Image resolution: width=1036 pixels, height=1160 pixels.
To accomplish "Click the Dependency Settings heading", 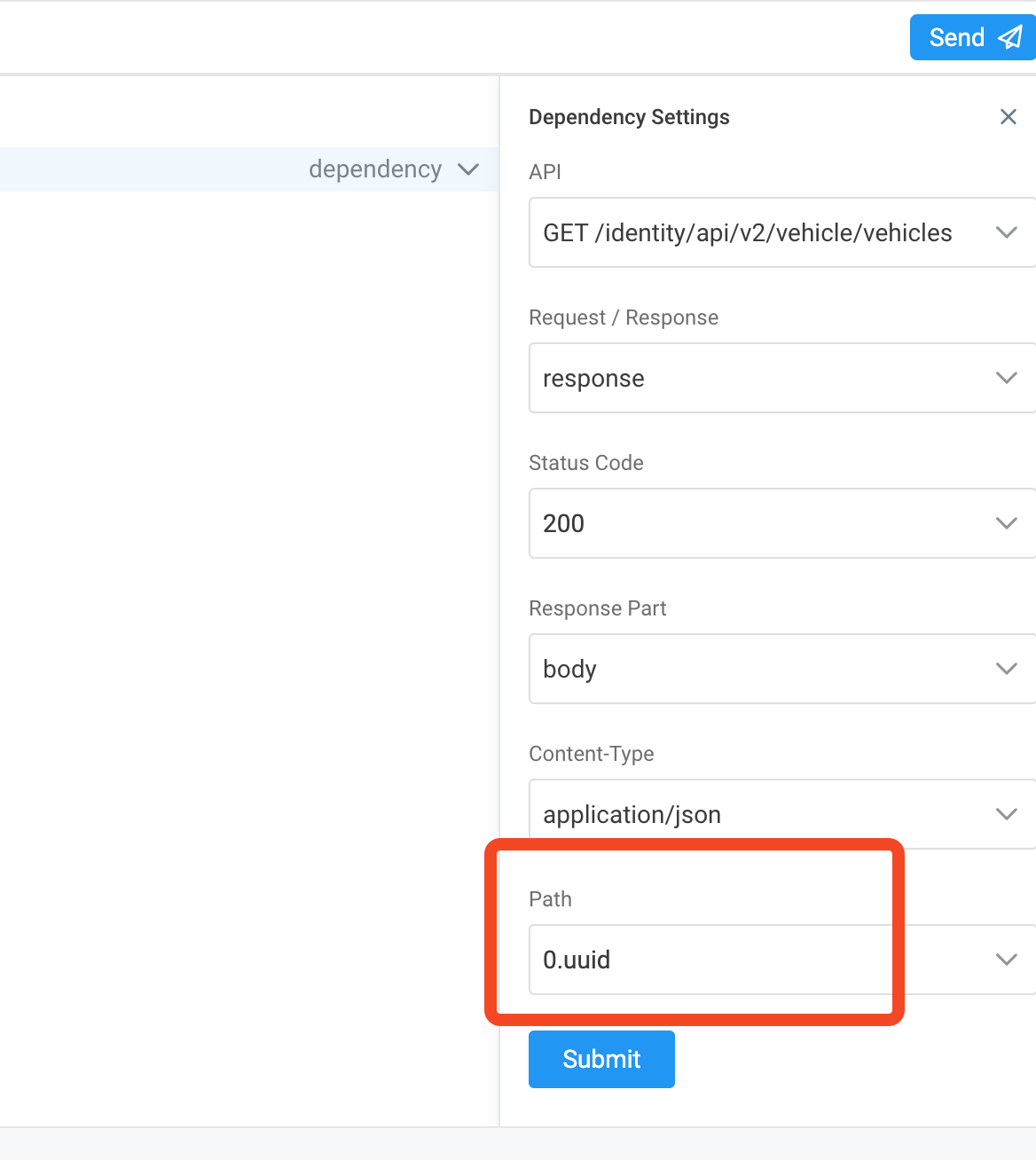I will pyautogui.click(x=629, y=117).
